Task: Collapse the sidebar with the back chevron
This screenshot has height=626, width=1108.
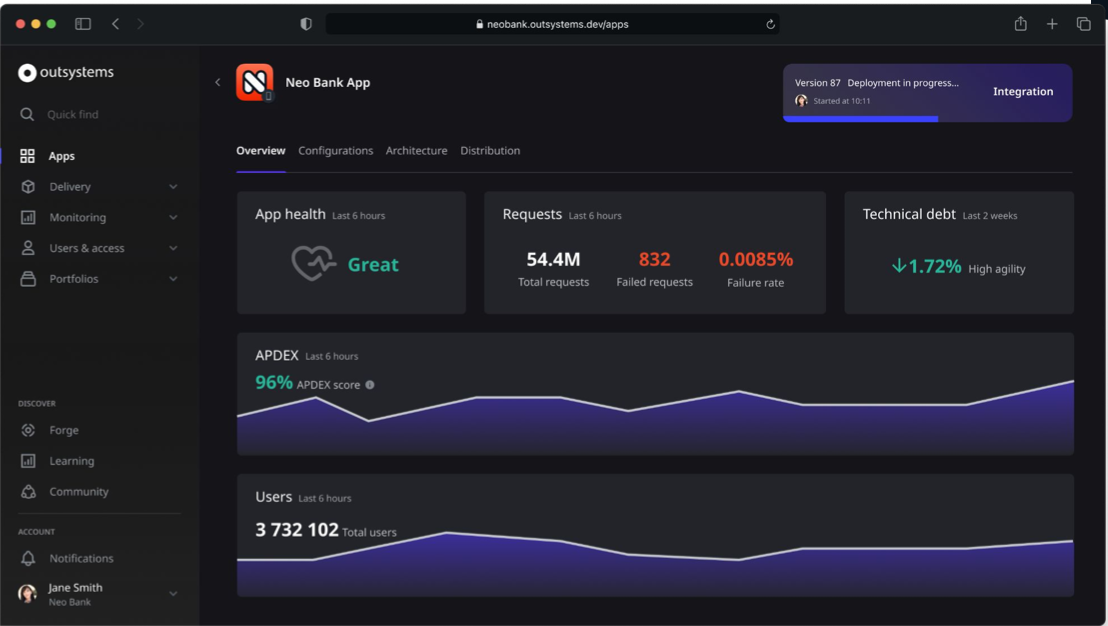Action: pos(218,83)
